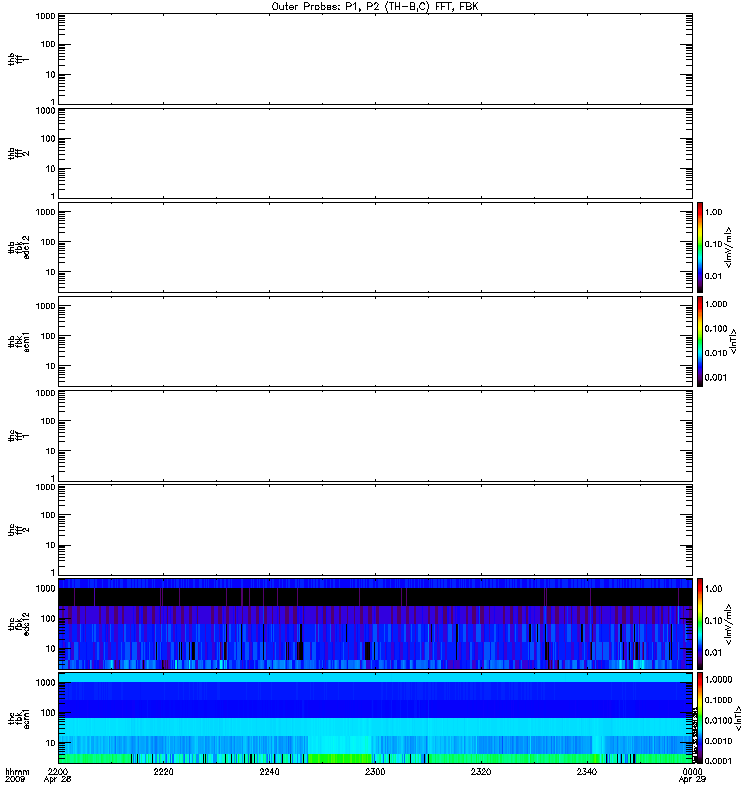Click the thb fbk edc12 mV/m color bar
Image resolution: width=750 pixels, height=800 pixels.
click(700, 247)
